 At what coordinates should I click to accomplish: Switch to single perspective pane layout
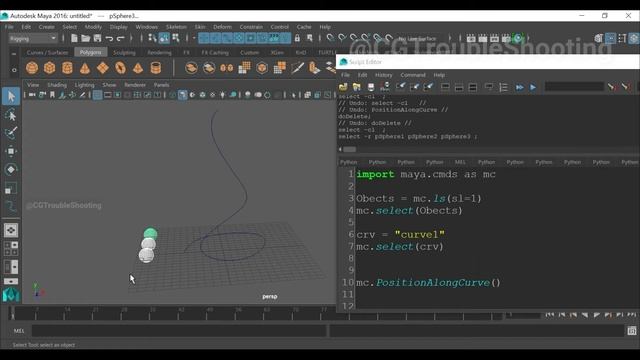(x=11, y=230)
